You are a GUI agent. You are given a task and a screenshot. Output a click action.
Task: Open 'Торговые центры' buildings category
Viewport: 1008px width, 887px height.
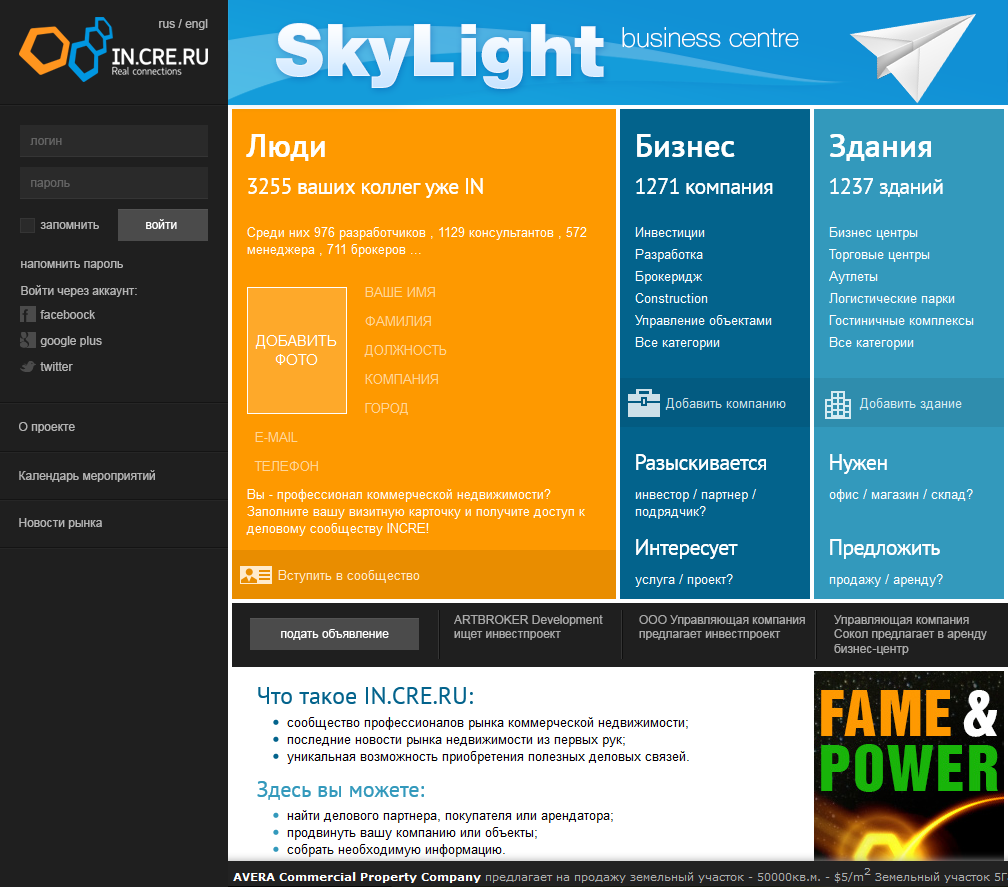click(879, 255)
